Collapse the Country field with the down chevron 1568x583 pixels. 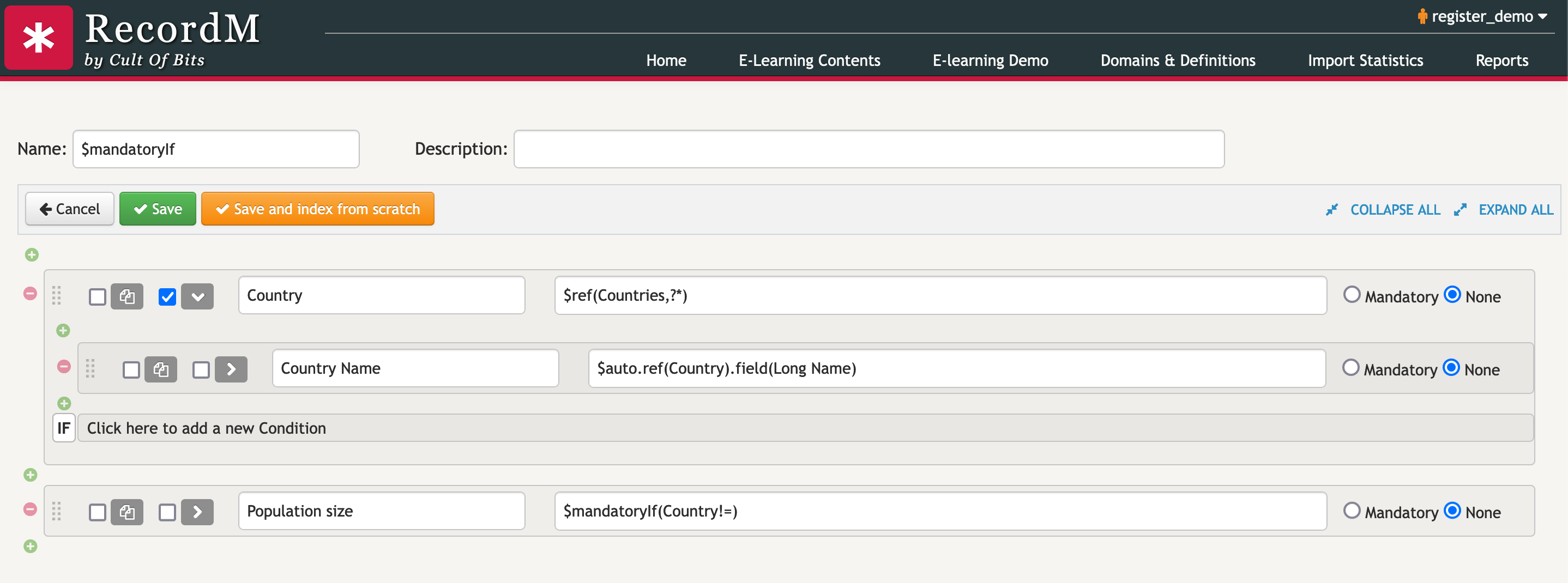click(197, 296)
